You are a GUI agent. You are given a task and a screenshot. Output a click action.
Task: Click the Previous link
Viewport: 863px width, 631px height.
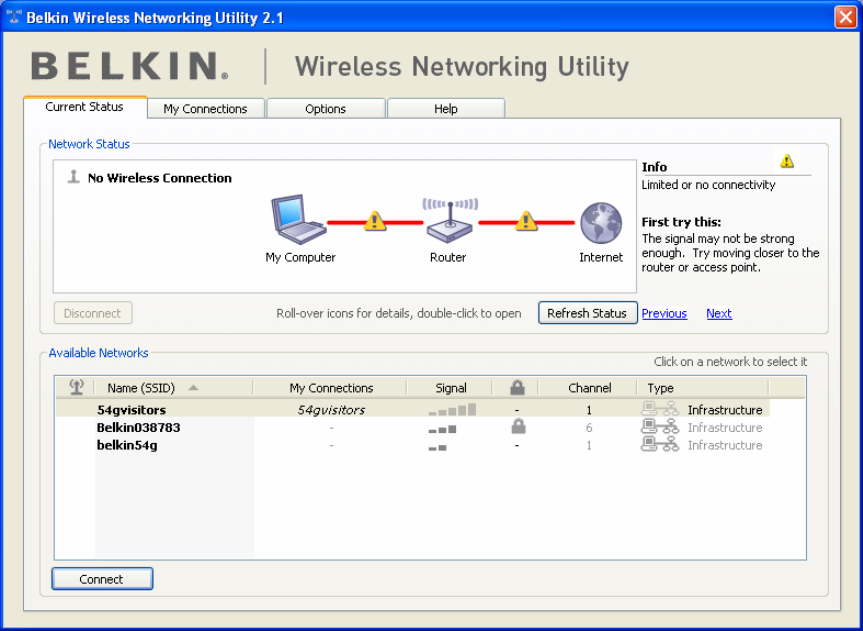pyautogui.click(x=664, y=313)
